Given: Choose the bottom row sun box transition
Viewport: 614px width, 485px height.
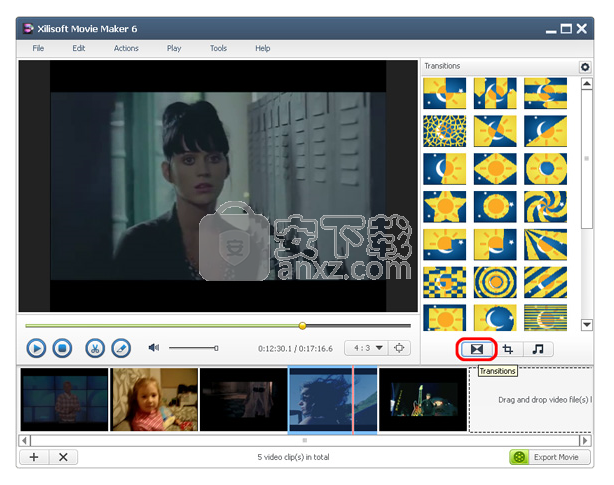Looking at the screenshot, I should click(444, 317).
